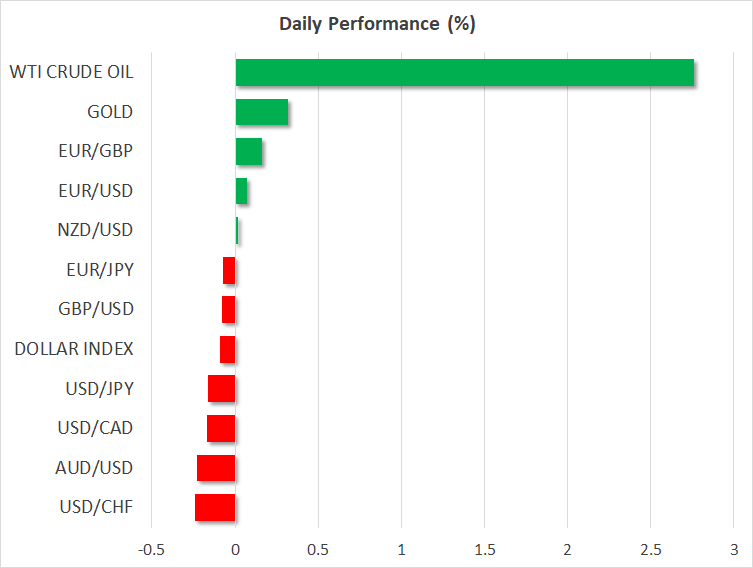753x568 pixels.
Task: Click the USD/JPY red bar
Action: [x=221, y=388]
